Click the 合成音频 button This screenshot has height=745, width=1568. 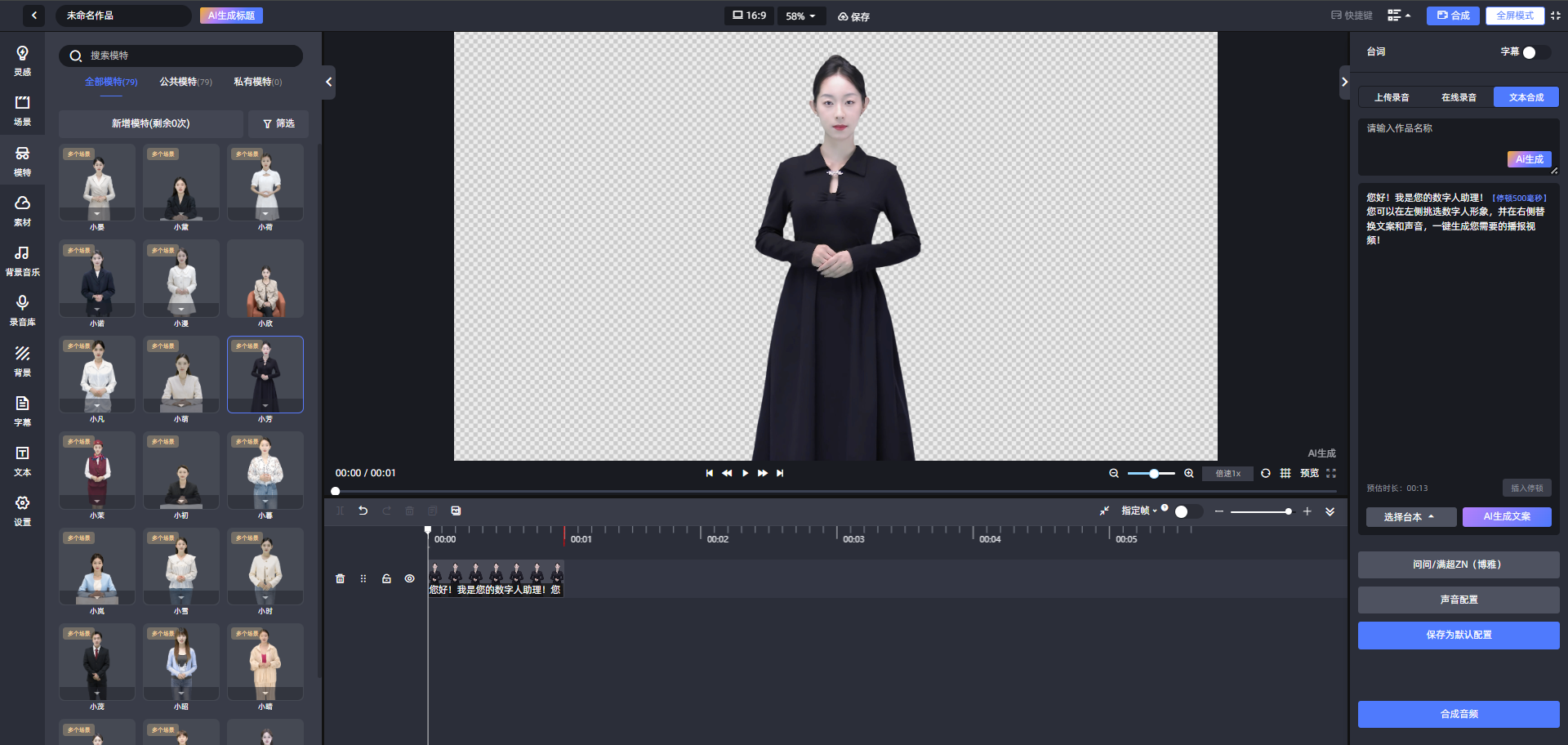point(1459,714)
